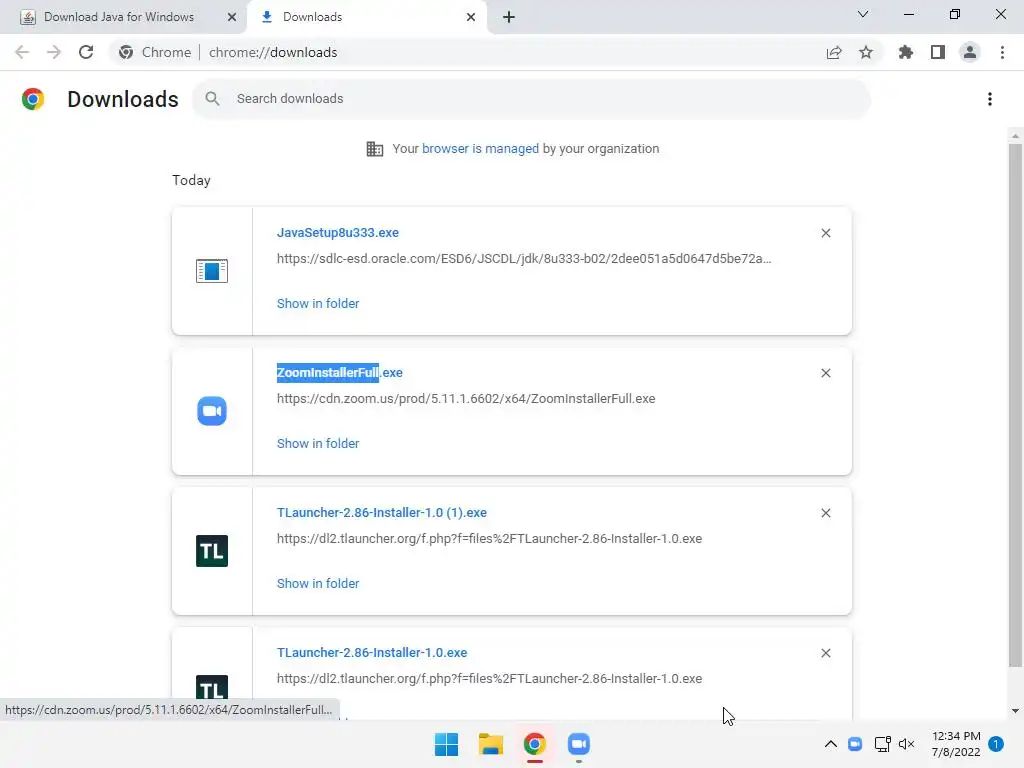Image resolution: width=1024 pixels, height=768 pixels.
Task: Open the network status tray icon
Action: tap(882, 744)
